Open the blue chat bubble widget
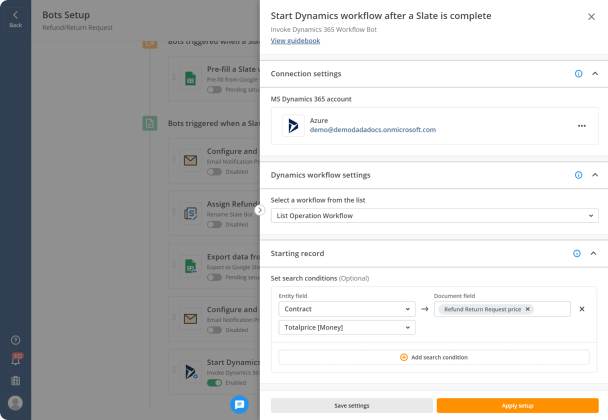 tap(239, 404)
